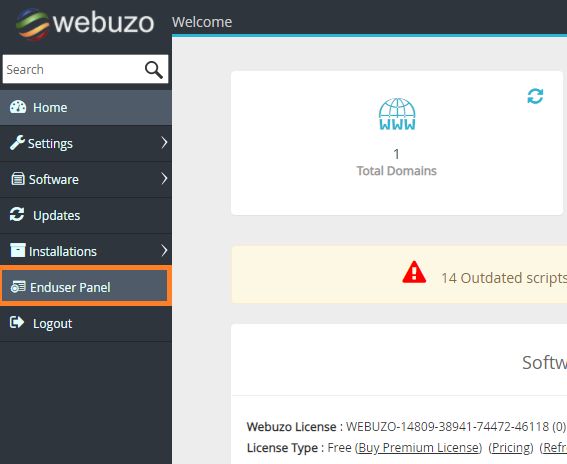Click the search magnifier icon
Viewport: 567px width, 464px height.
(154, 70)
